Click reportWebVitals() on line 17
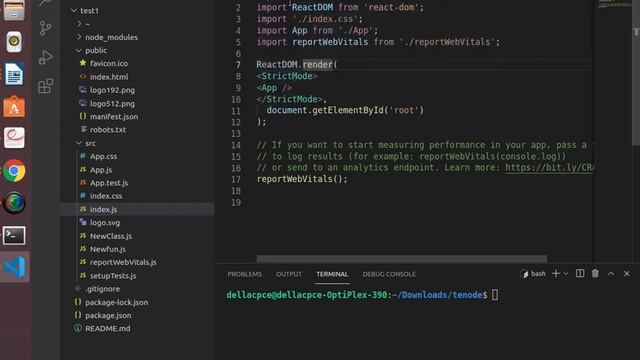 (x=302, y=179)
